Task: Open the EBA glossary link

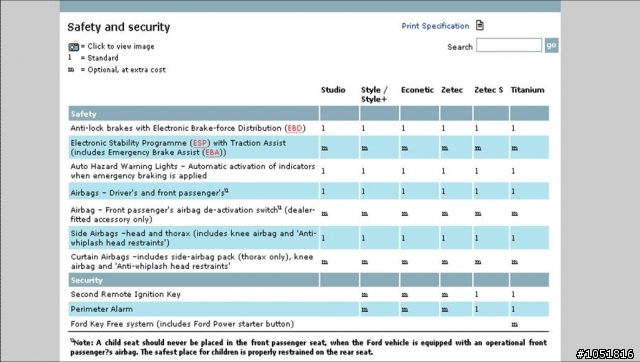Action: [212, 153]
